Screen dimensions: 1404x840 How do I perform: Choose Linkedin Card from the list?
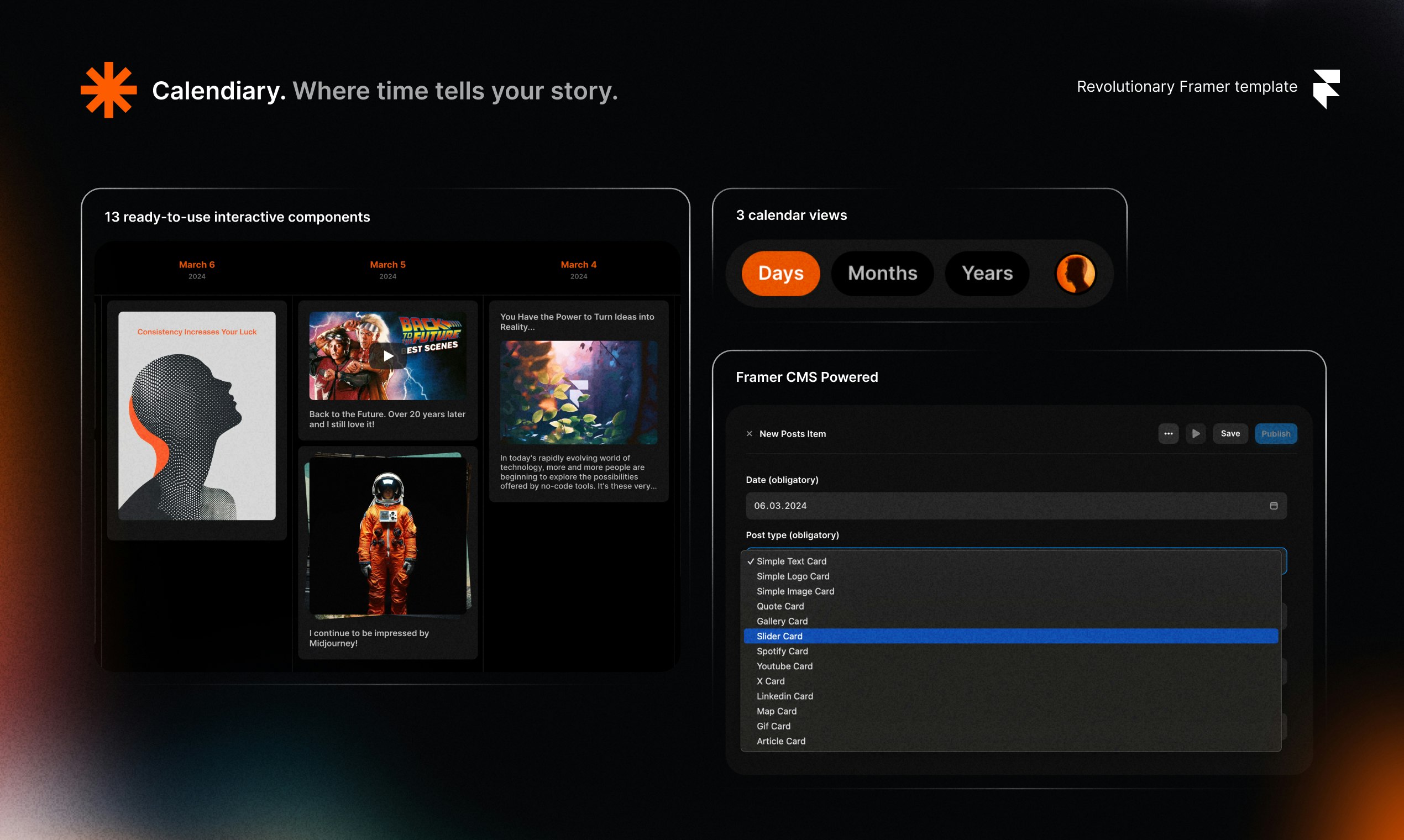[1010, 696]
